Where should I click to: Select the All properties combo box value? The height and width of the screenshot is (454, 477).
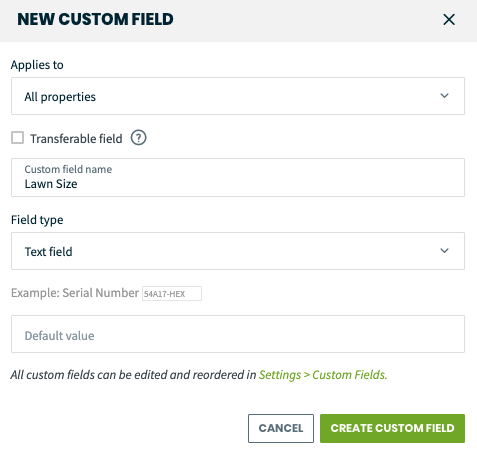(60, 97)
